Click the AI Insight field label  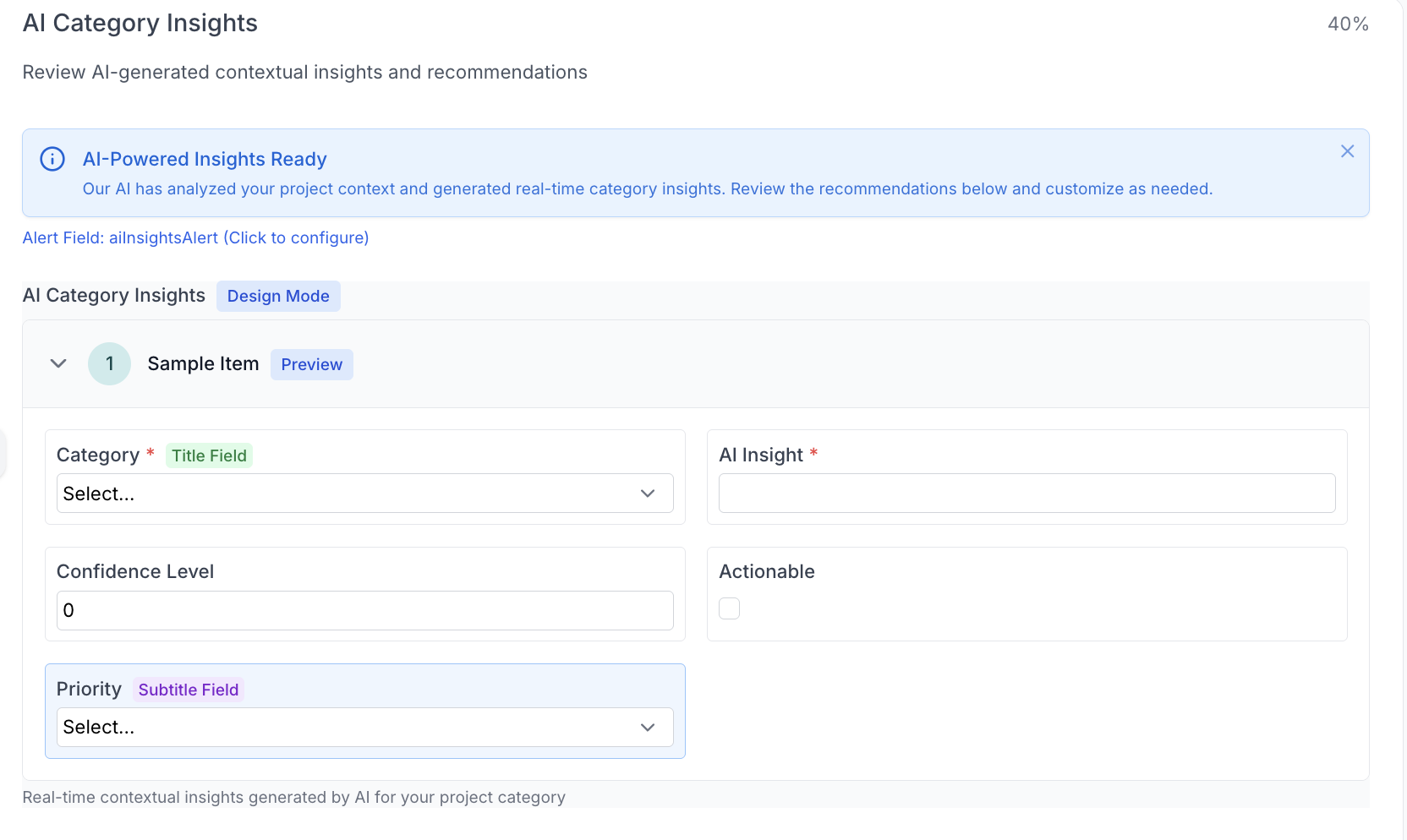761,455
